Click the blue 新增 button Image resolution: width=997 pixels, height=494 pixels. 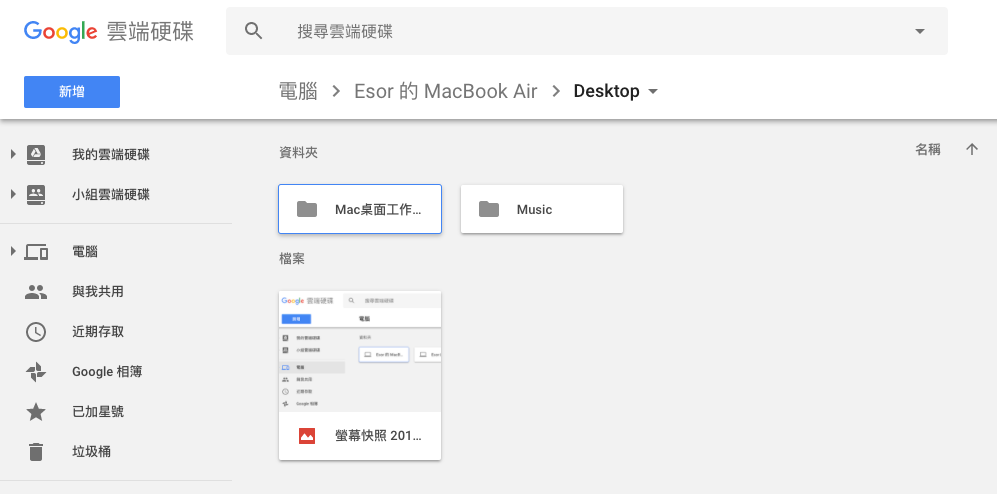pos(72,92)
